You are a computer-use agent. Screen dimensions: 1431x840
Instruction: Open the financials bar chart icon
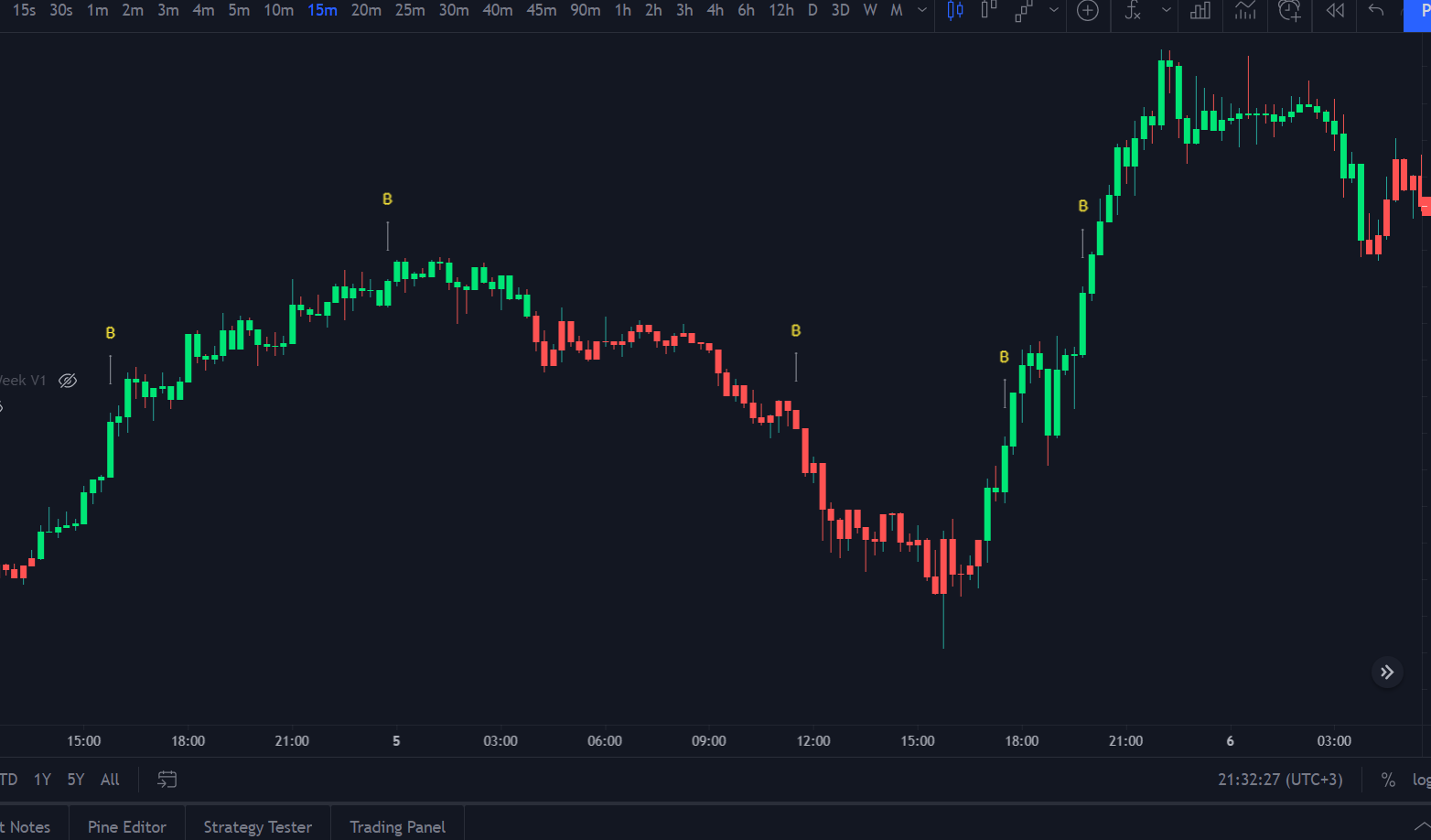click(1200, 11)
